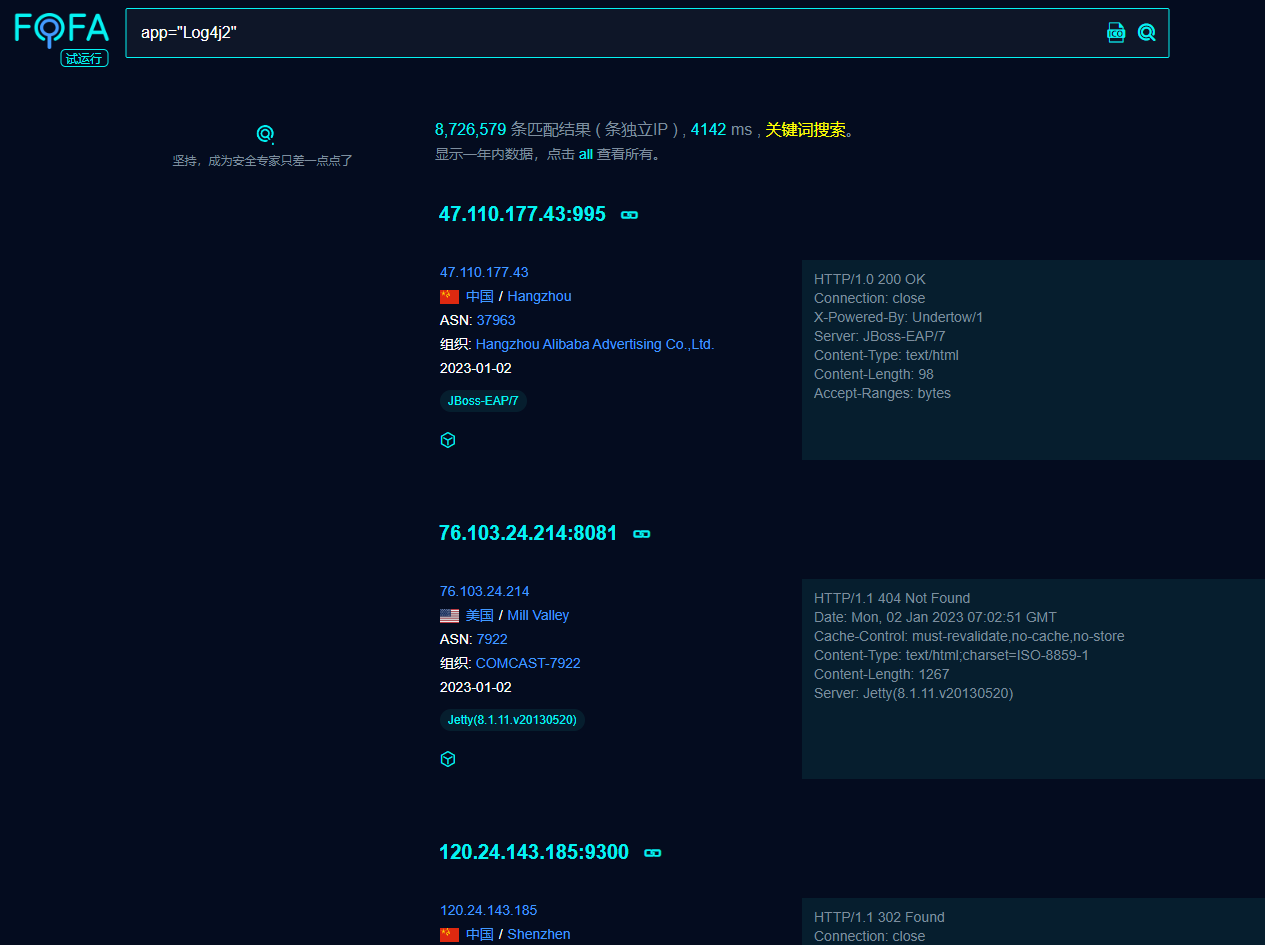Click the JBoss-EAP/7 tag
This screenshot has width=1265, height=945.
click(483, 401)
